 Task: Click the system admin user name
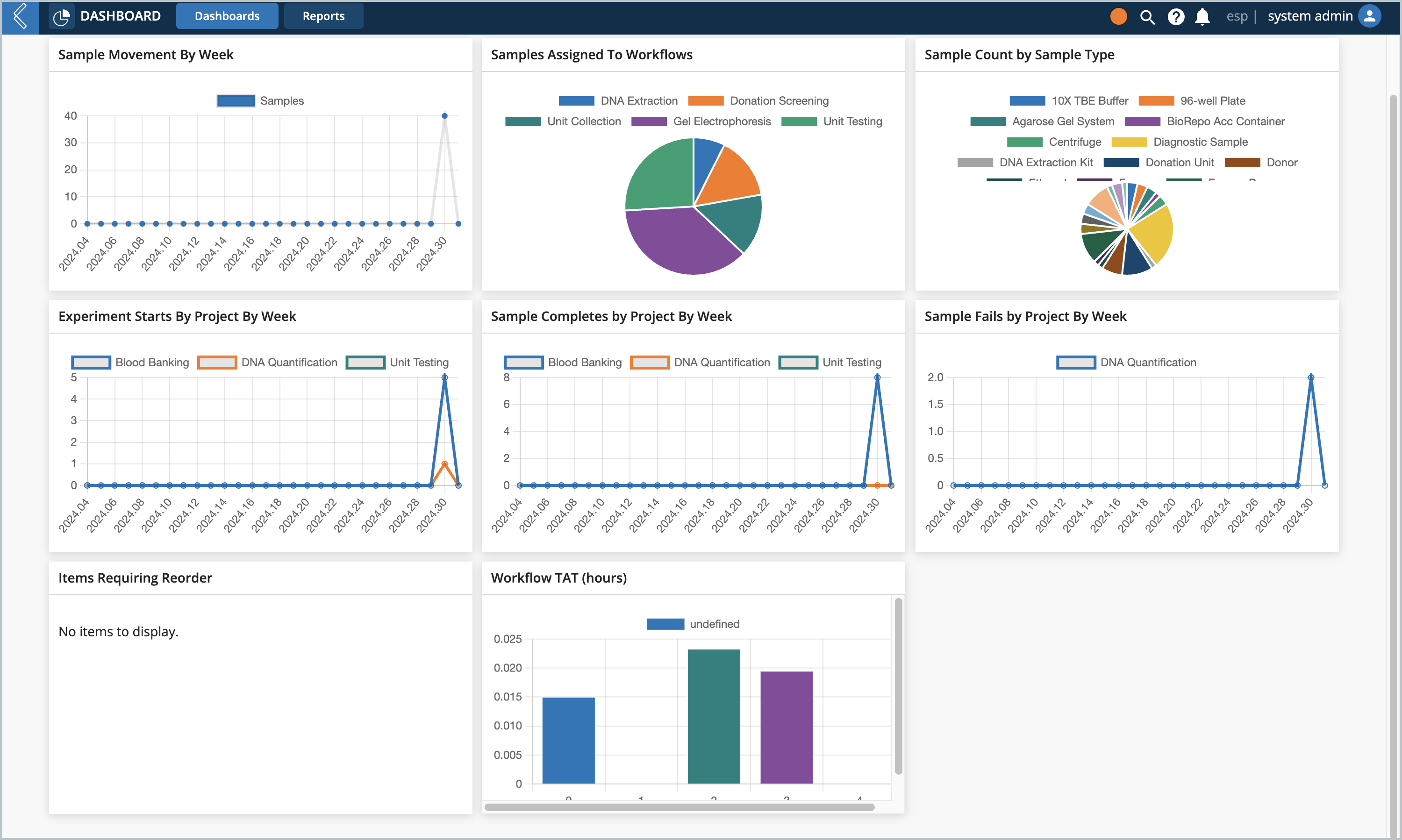1310,16
